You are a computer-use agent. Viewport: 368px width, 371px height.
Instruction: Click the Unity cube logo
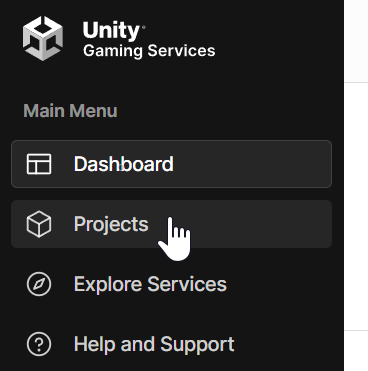43,38
